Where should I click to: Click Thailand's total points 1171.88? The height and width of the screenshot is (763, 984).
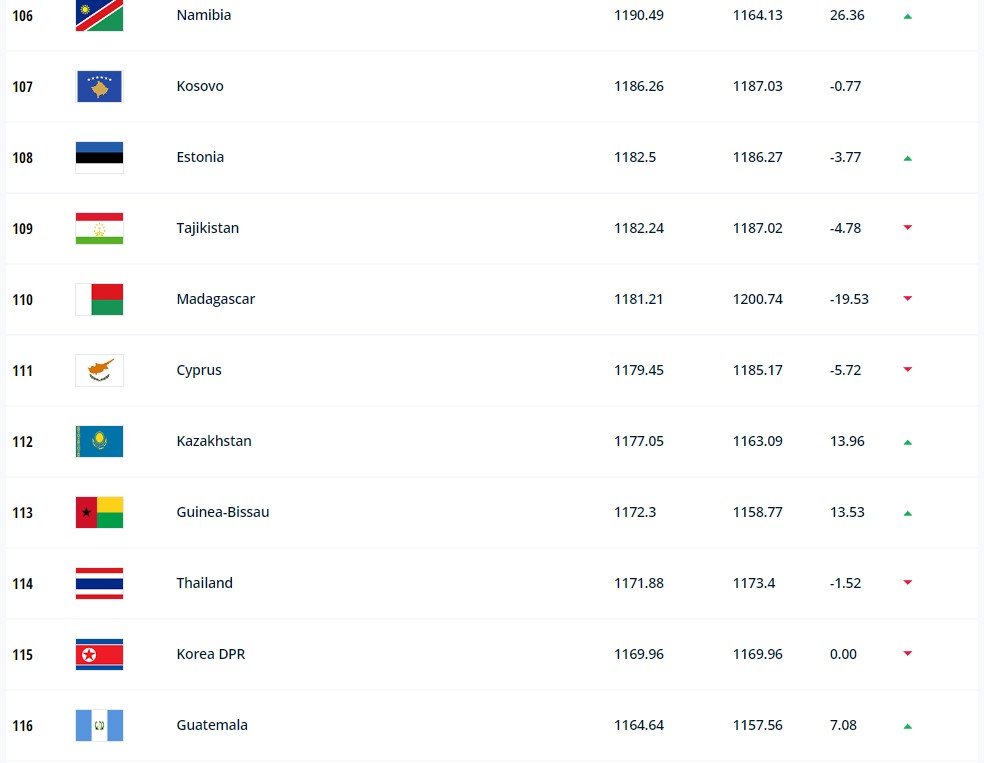[x=639, y=583]
